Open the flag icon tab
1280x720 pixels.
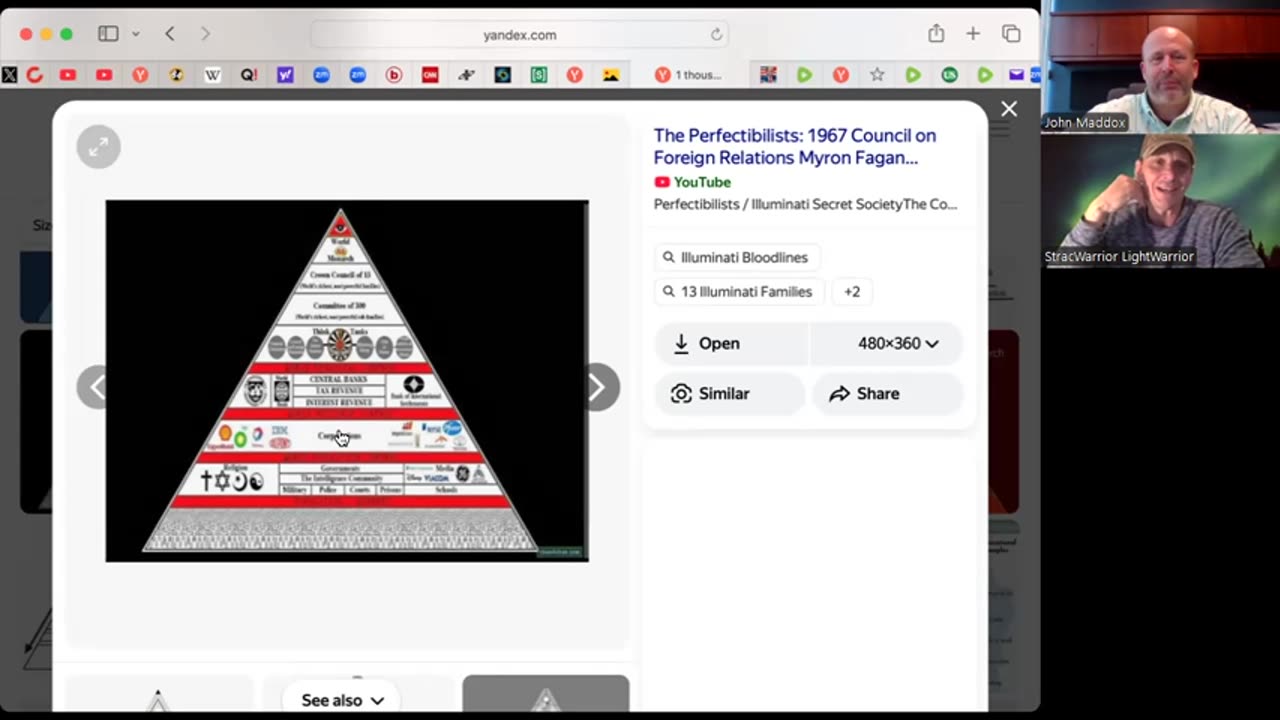[x=768, y=75]
